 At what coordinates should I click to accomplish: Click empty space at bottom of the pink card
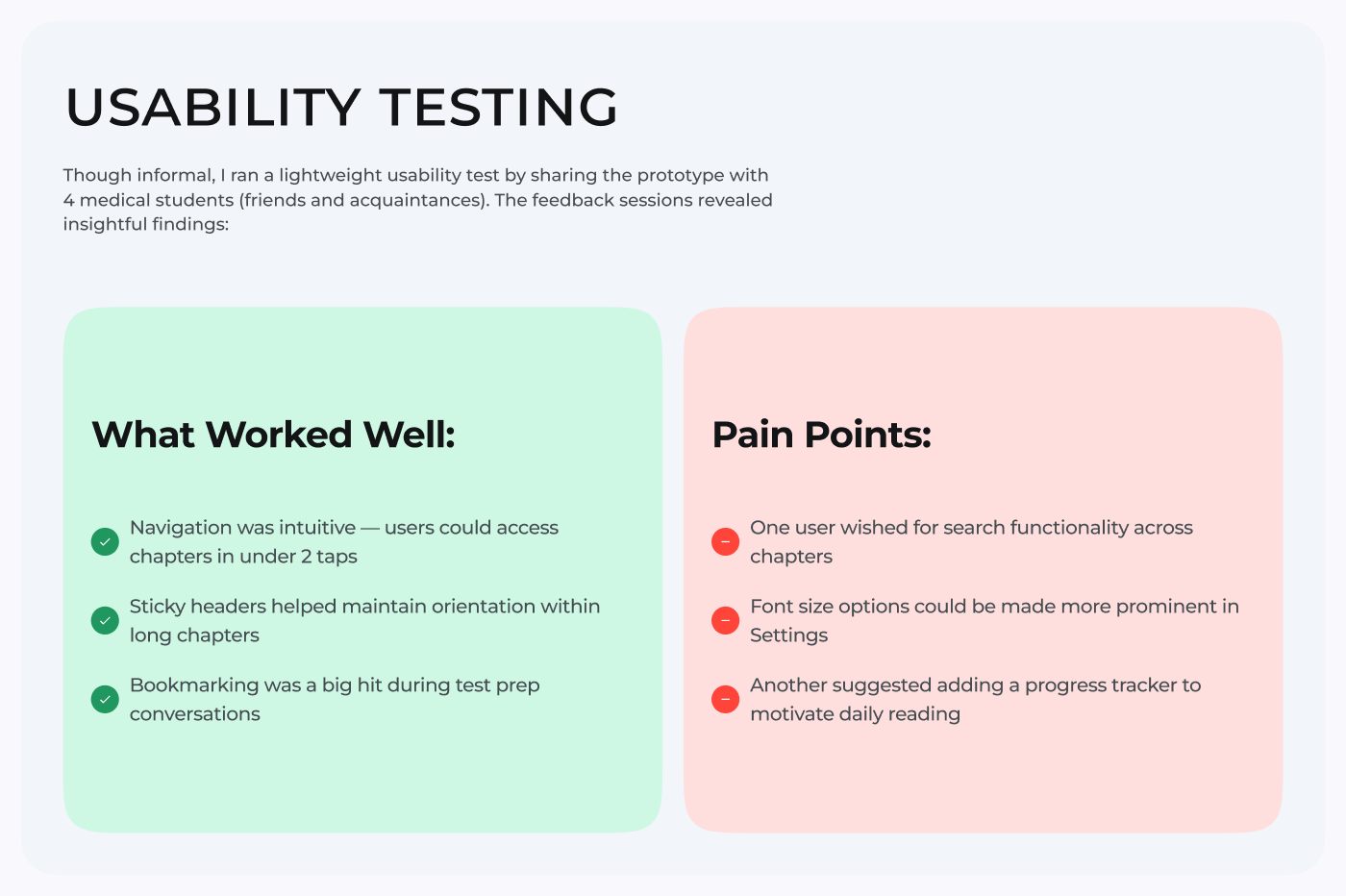click(x=983, y=784)
